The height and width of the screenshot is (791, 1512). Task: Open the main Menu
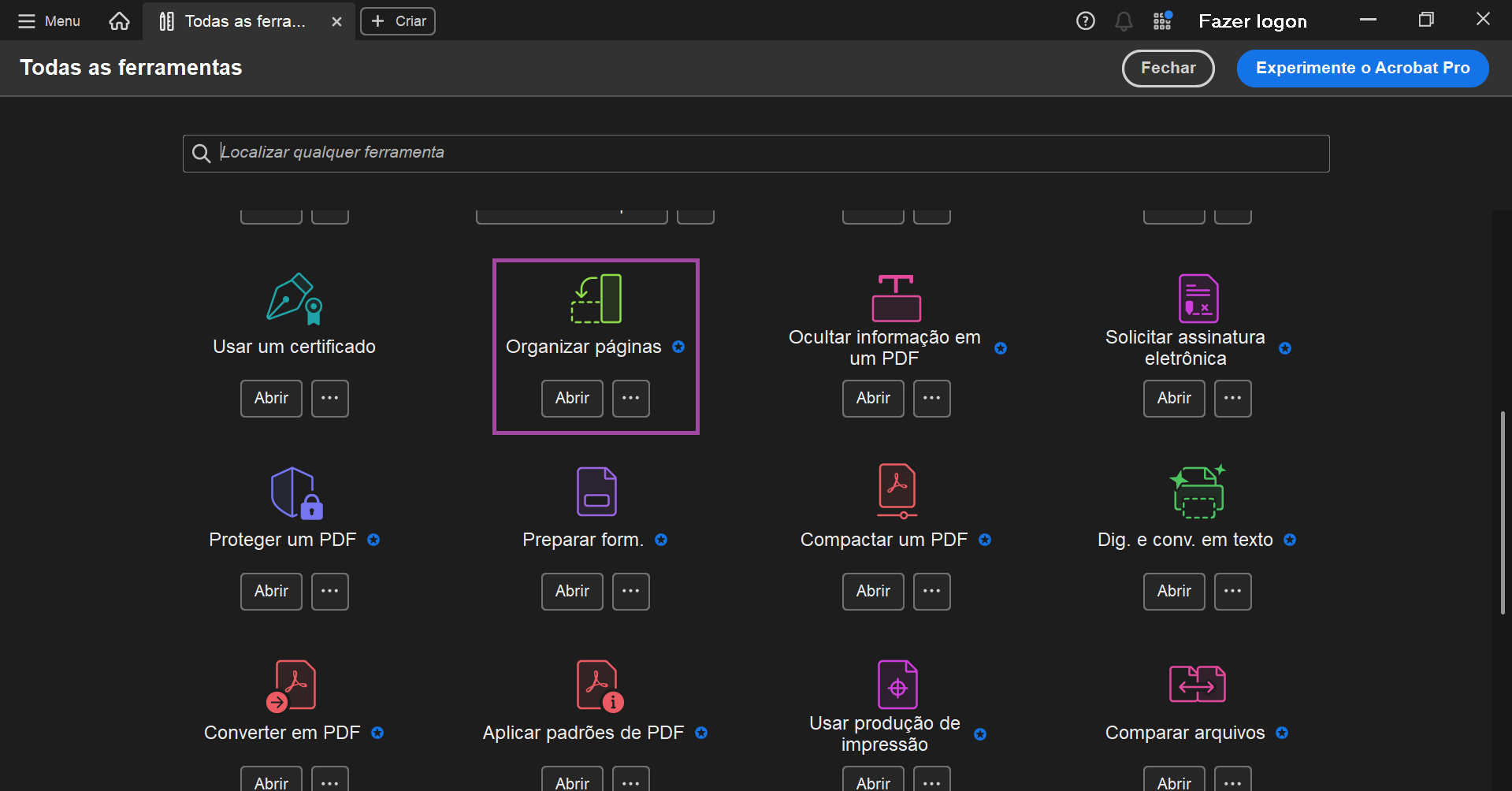(x=49, y=21)
